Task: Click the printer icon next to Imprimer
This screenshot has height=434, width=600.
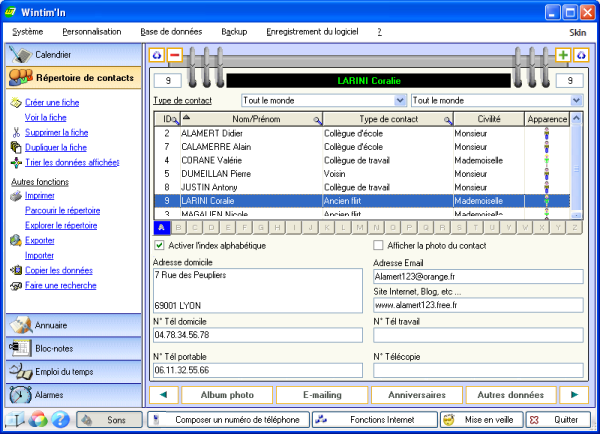Action: point(16,196)
